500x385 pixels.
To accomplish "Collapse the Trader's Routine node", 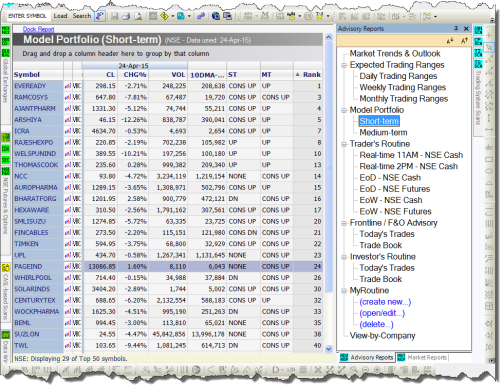I will click(x=344, y=144).
